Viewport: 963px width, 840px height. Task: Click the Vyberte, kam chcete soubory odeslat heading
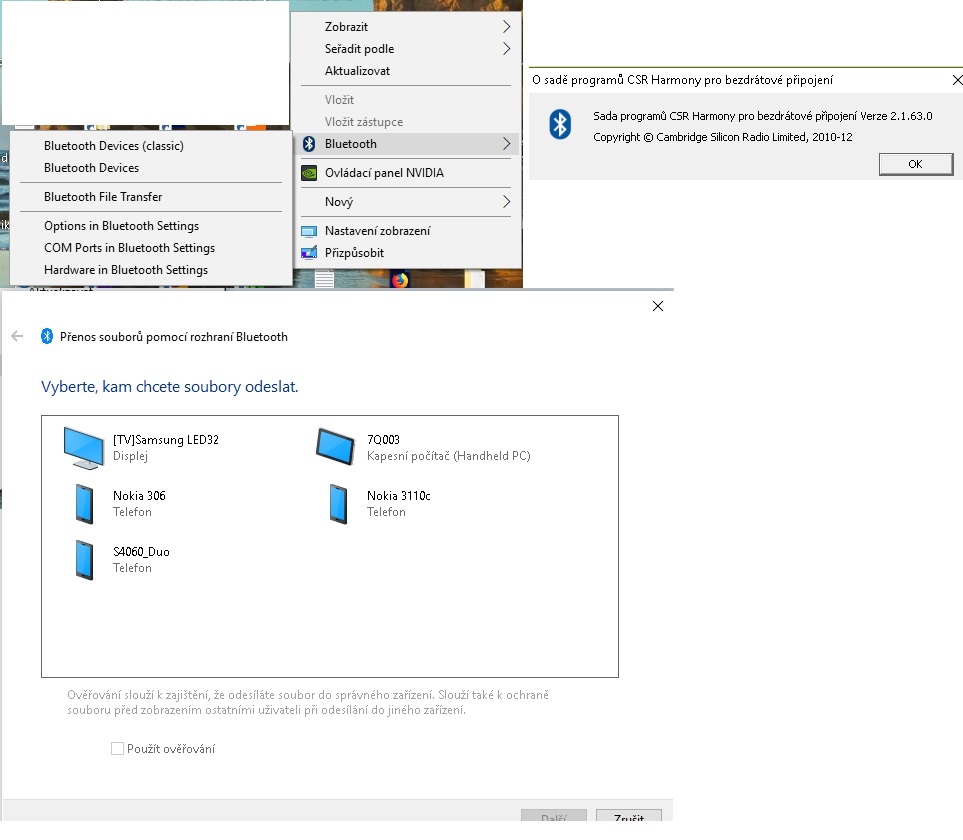pyautogui.click(x=170, y=386)
